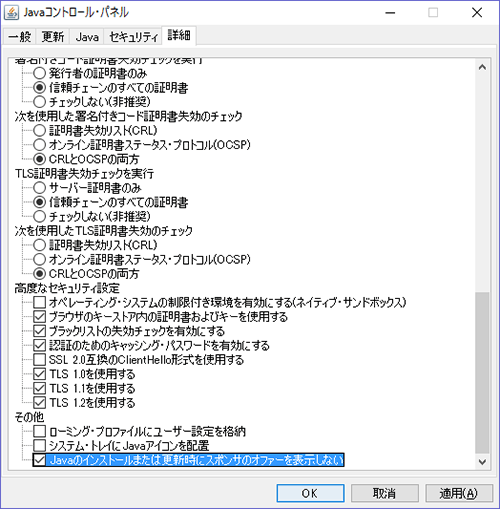Check システム・トレイにJavaアイコンを配置
The height and width of the screenshot is (509, 500).
click(x=39, y=446)
